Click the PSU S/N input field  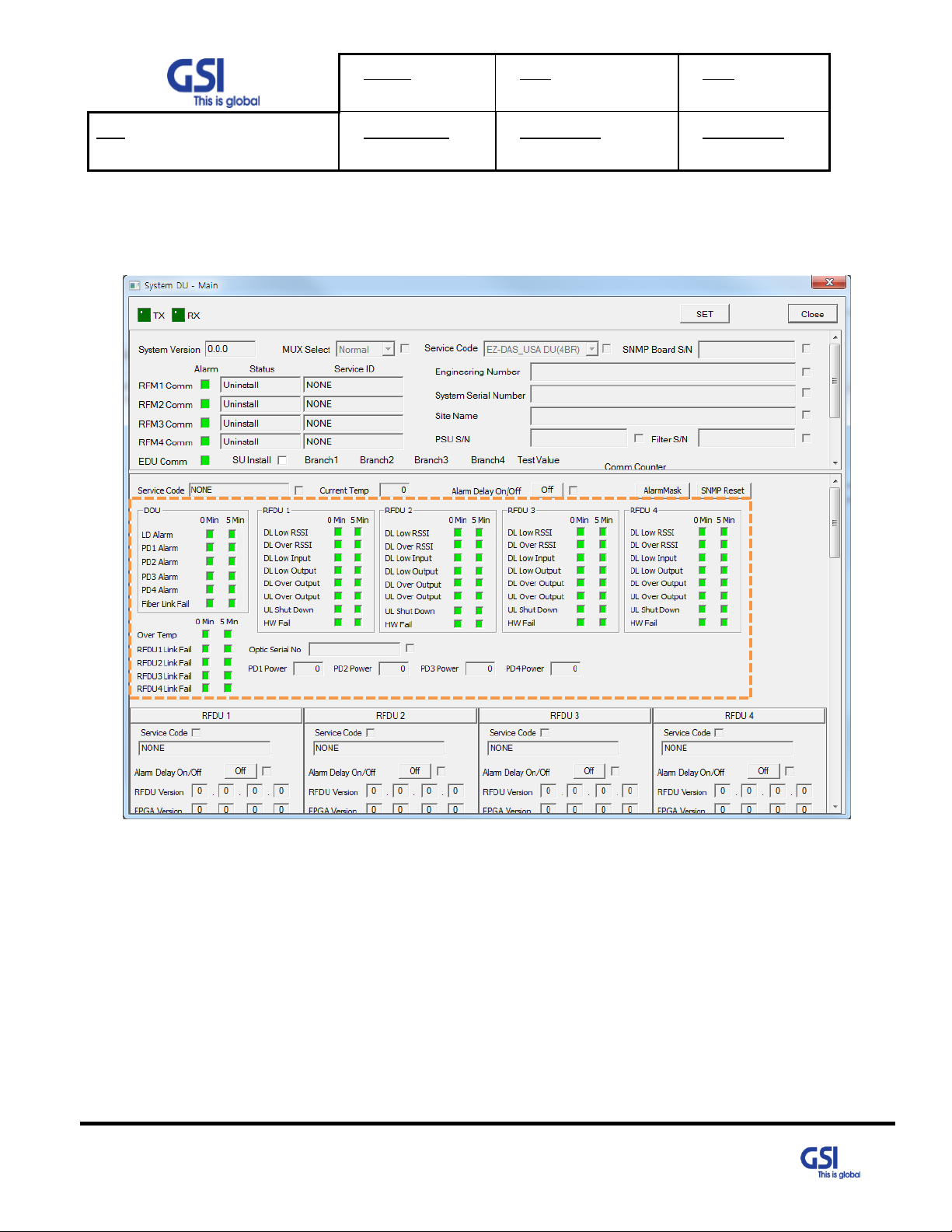point(578,438)
